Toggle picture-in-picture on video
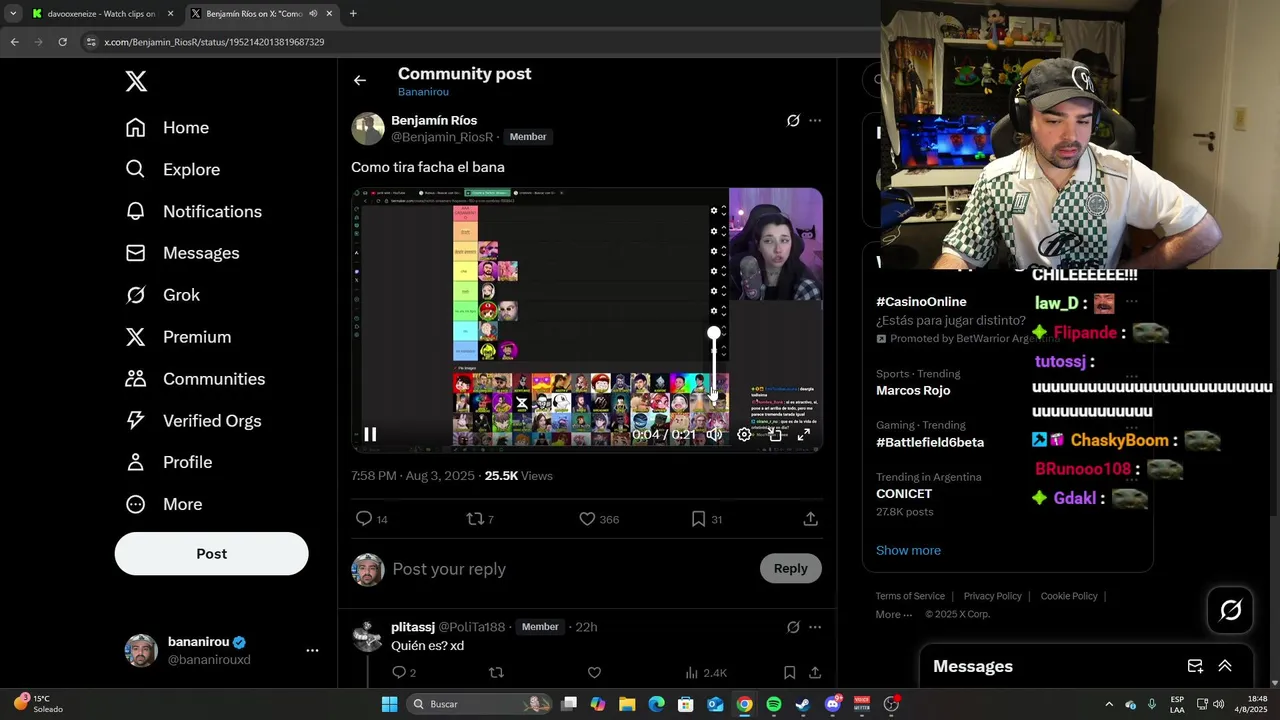This screenshot has width=1280, height=720. (x=774, y=434)
